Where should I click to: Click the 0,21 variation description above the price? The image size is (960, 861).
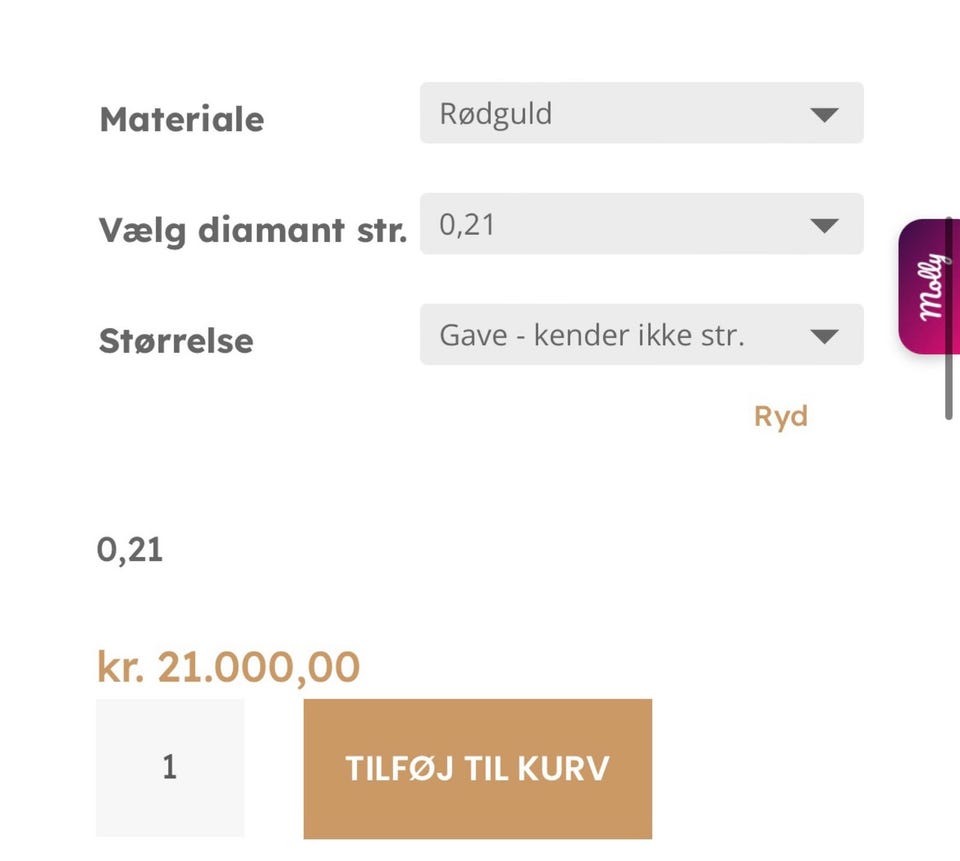click(x=130, y=549)
